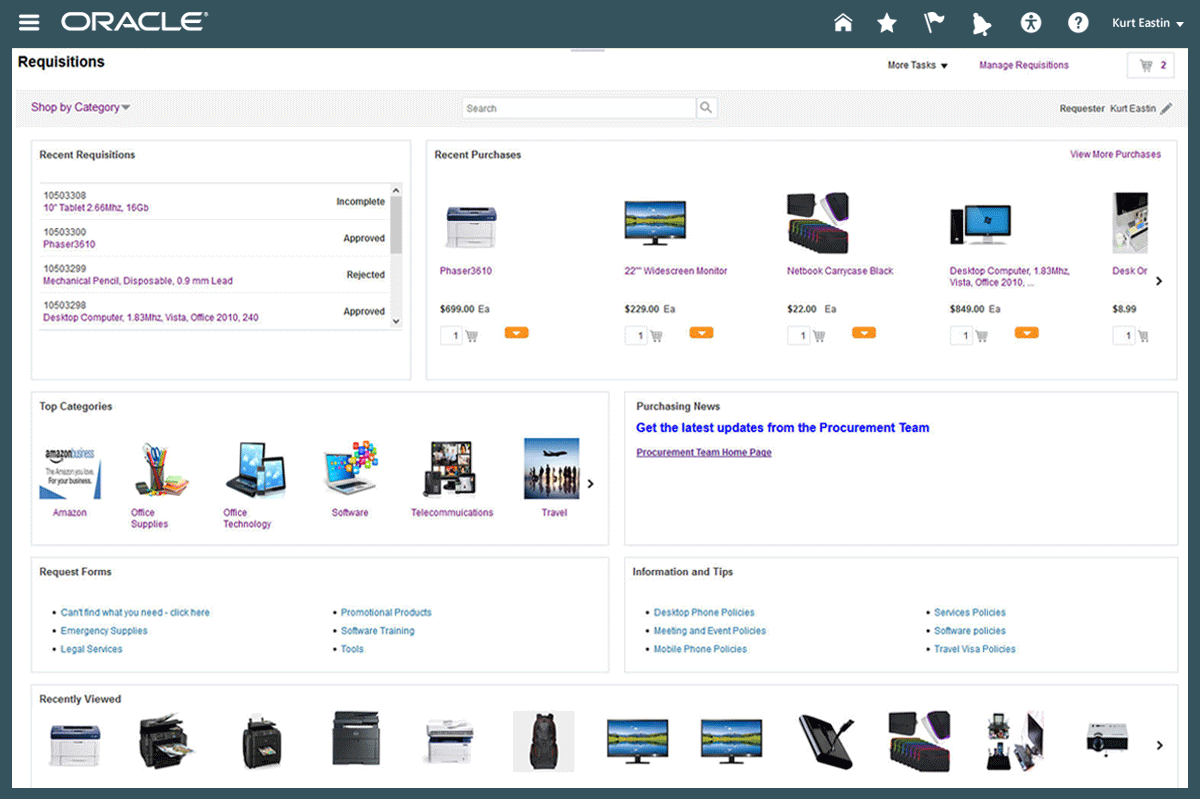Expand the Shop by Category dropdown
Screen dimensions: 1200x799
tap(80, 107)
